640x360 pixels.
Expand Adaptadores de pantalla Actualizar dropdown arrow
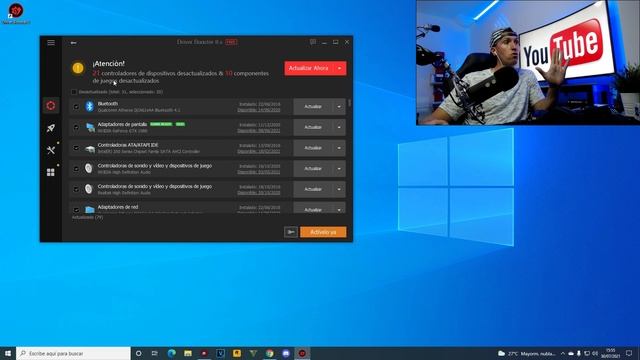pos(339,127)
